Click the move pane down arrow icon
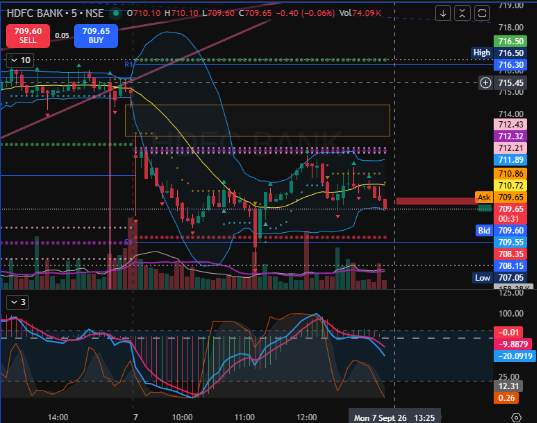 [x=443, y=13]
